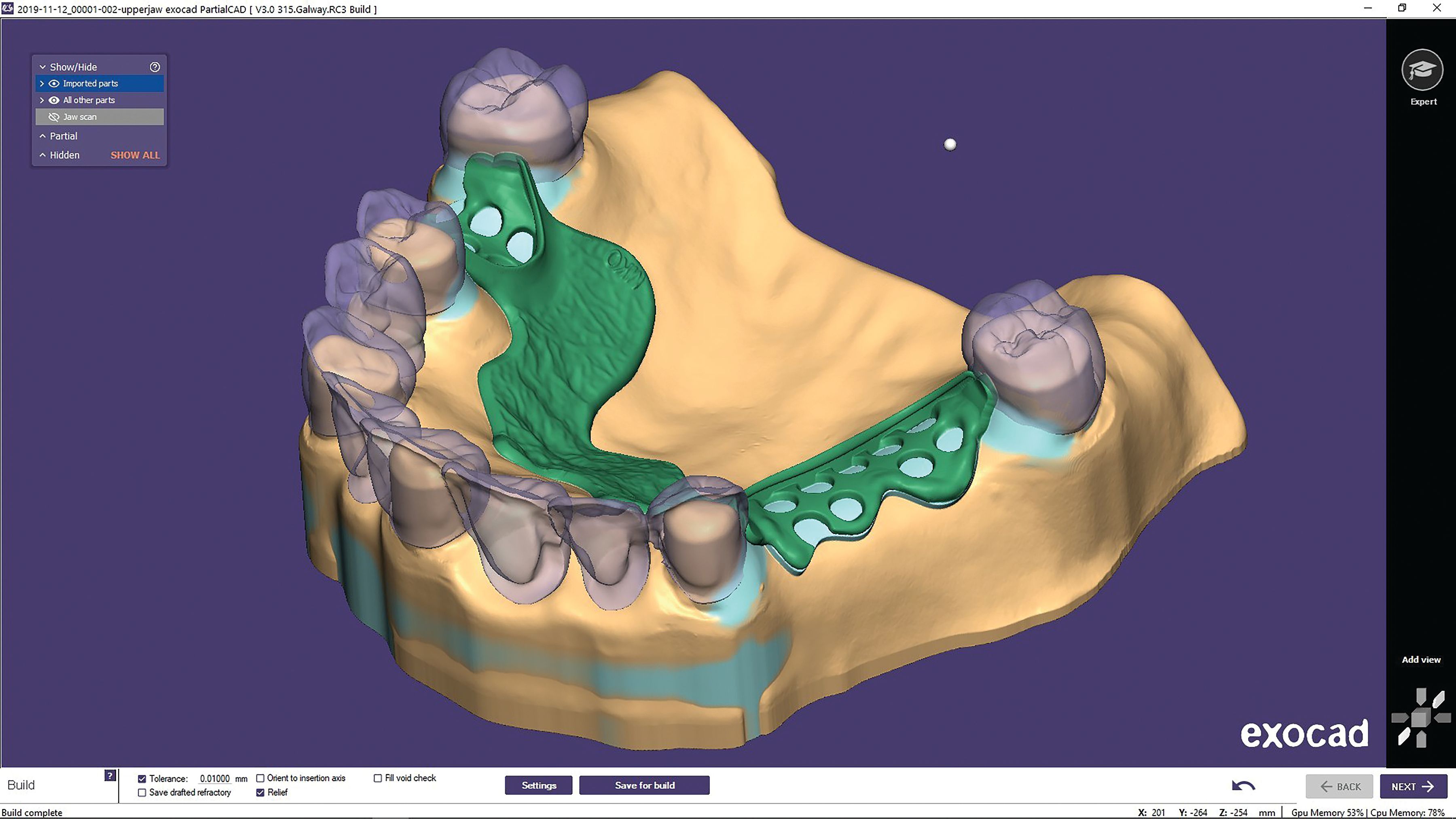Show the hidden Jaw scan layer
1456x819 pixels.
point(54,117)
